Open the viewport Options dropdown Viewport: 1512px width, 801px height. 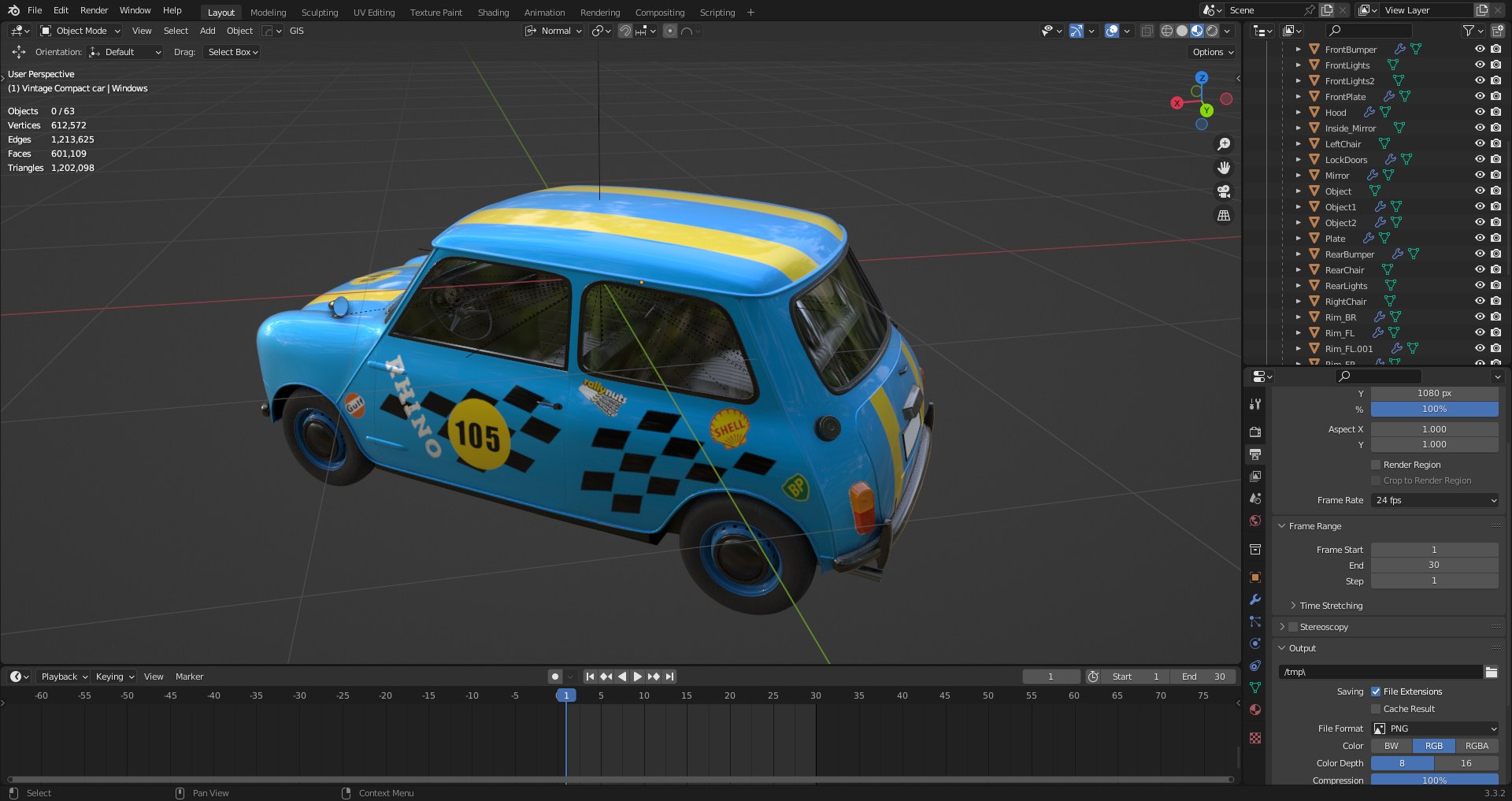1212,52
